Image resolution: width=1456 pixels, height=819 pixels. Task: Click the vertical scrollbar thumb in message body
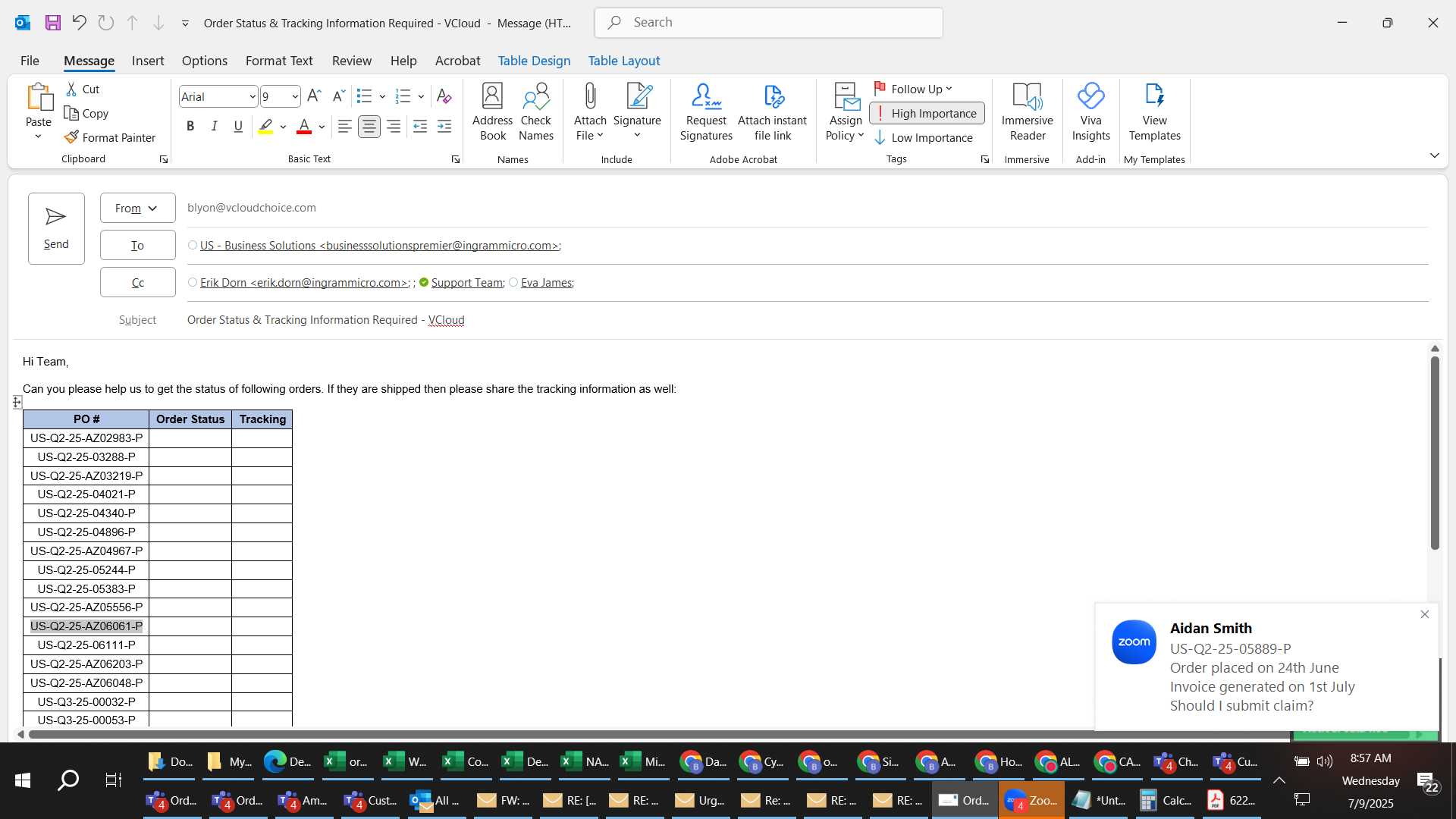pyautogui.click(x=1434, y=453)
